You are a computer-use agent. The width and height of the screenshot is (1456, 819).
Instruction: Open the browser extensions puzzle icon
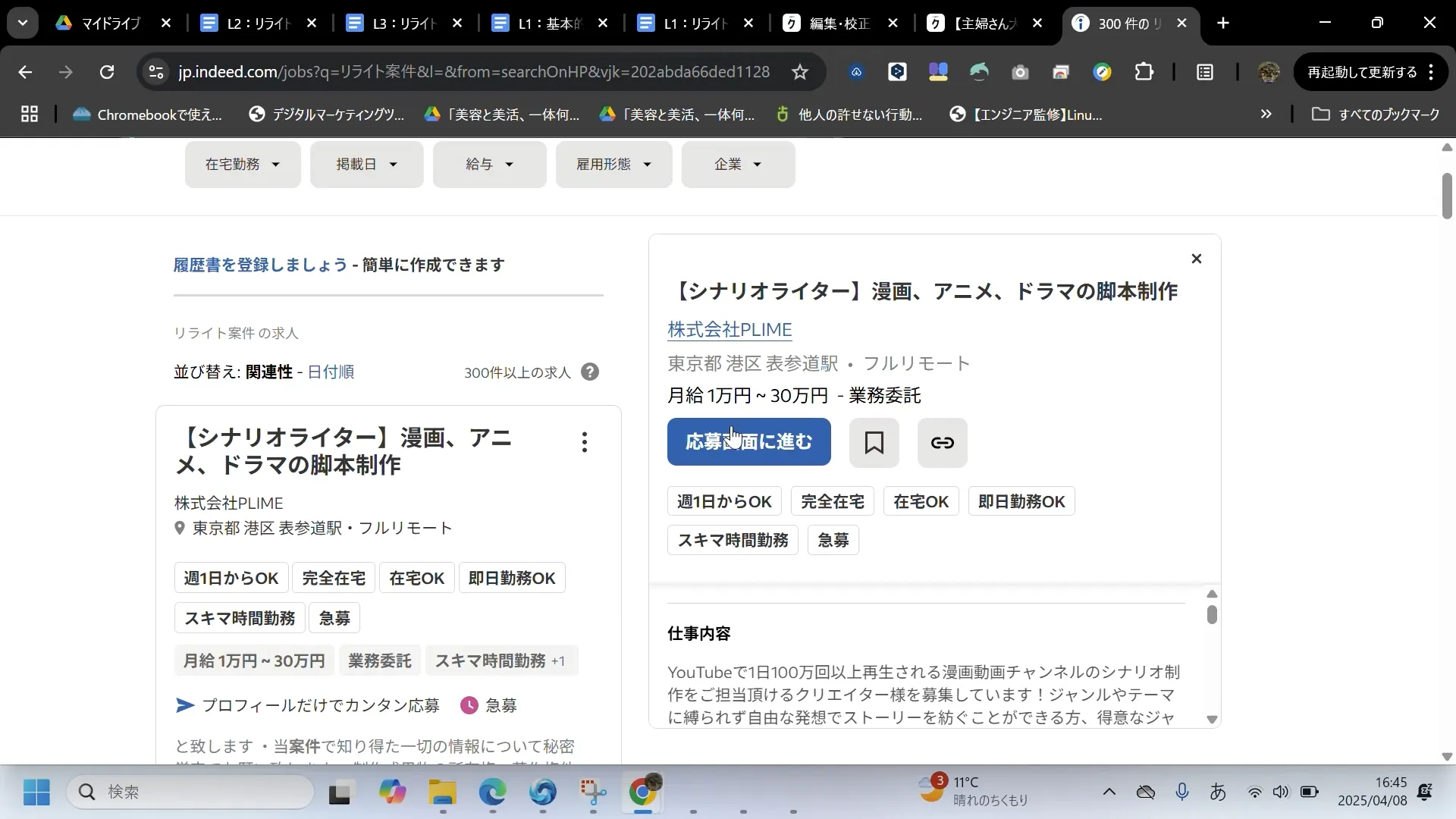(1144, 71)
